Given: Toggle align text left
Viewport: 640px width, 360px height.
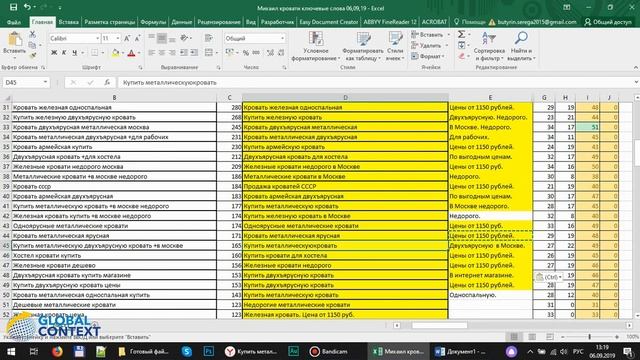Looking at the screenshot, I should point(151,53).
